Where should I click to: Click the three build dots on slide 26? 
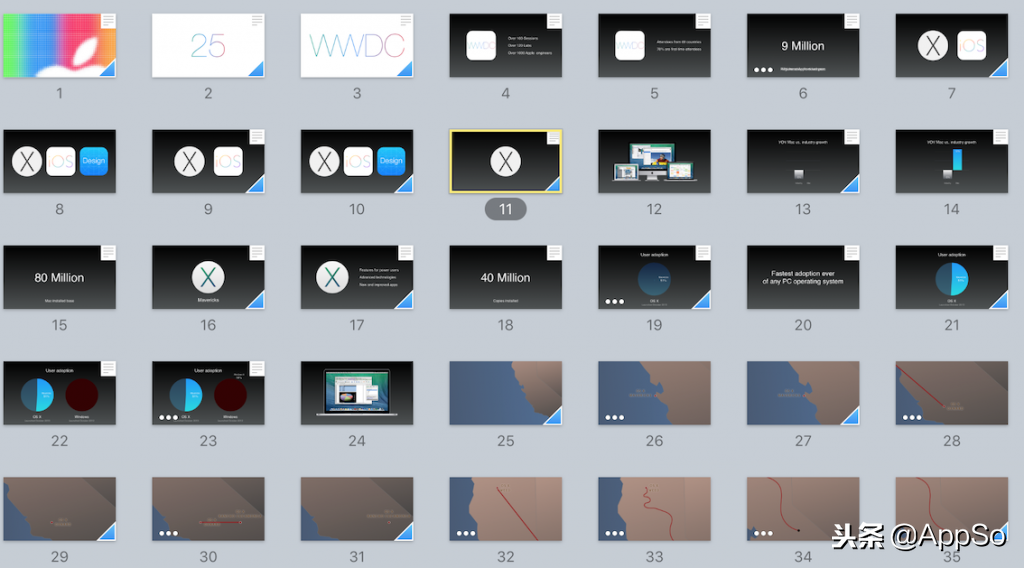(615, 417)
